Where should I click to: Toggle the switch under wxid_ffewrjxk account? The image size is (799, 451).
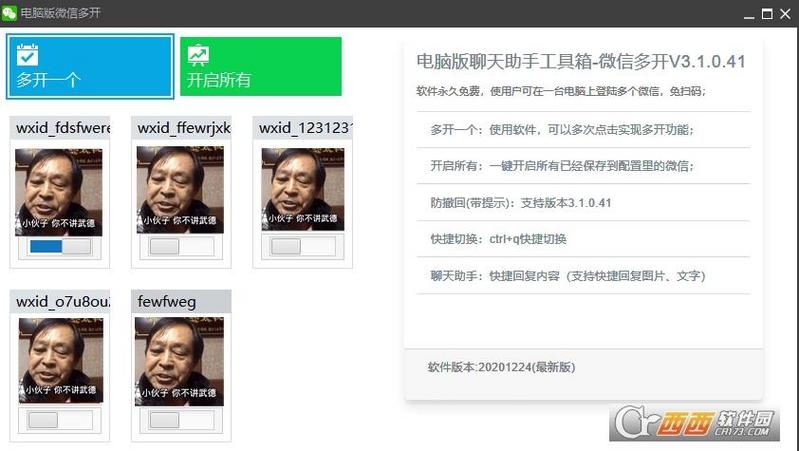181,247
